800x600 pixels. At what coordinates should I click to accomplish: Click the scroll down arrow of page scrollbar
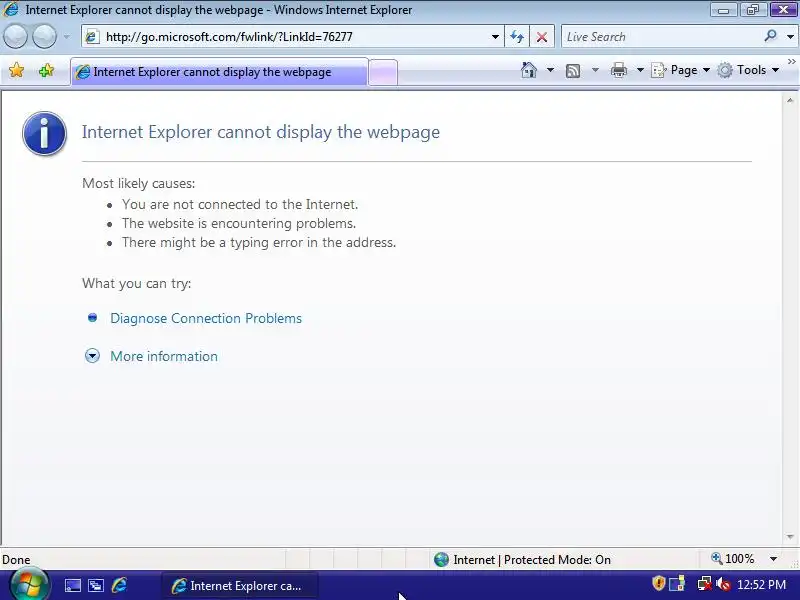[x=790, y=537]
